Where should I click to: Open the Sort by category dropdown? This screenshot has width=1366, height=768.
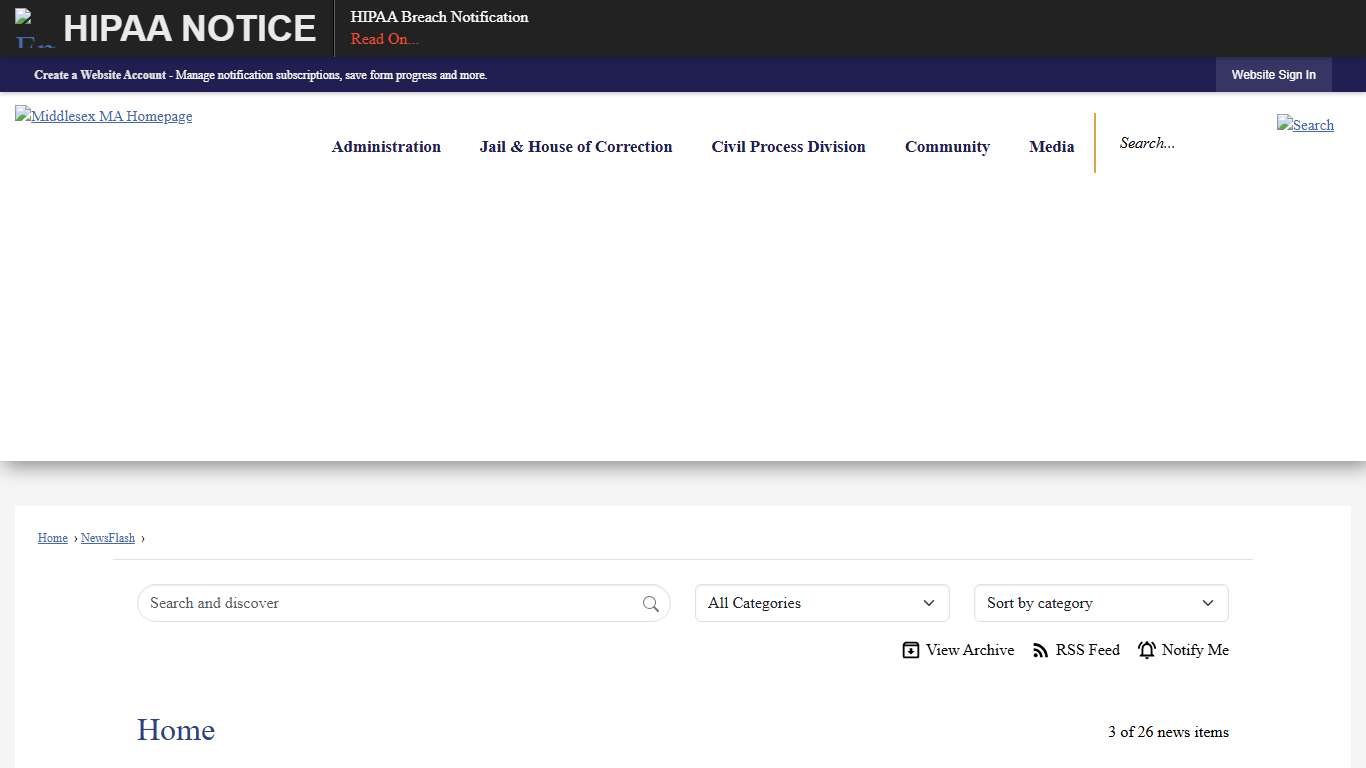pos(1100,603)
